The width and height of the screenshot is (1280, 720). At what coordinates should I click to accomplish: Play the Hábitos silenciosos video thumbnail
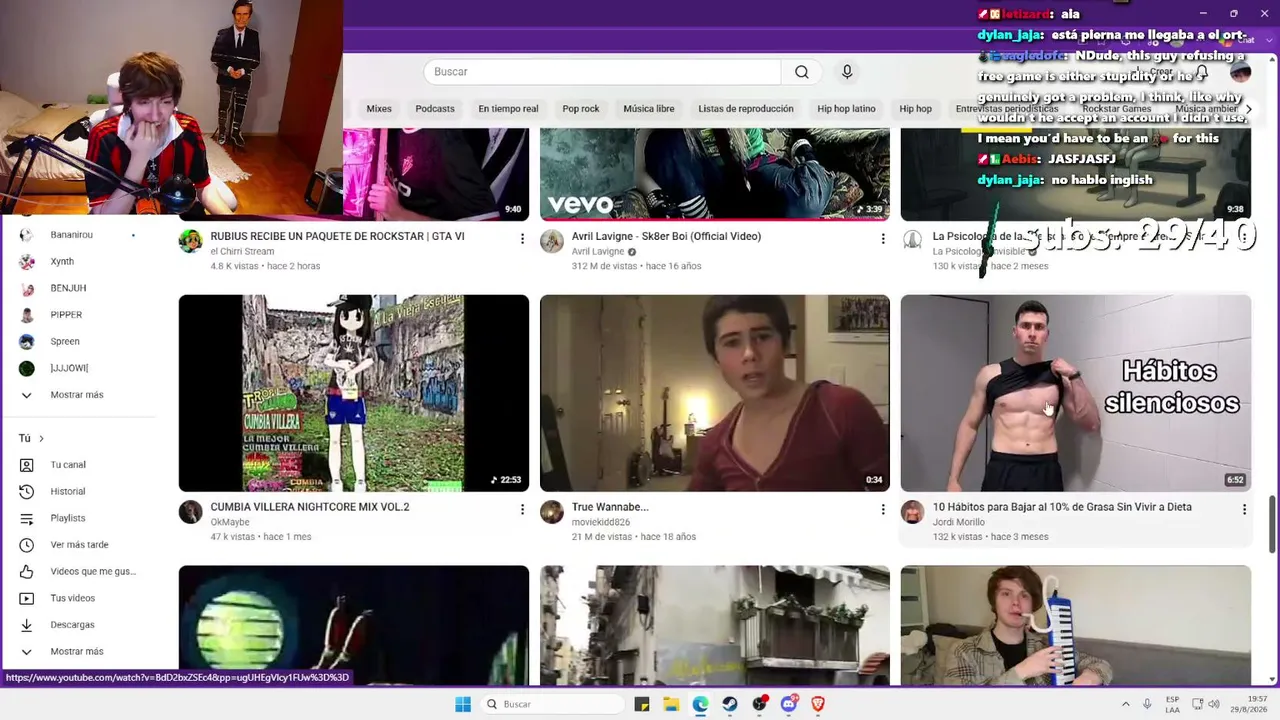pos(1076,393)
